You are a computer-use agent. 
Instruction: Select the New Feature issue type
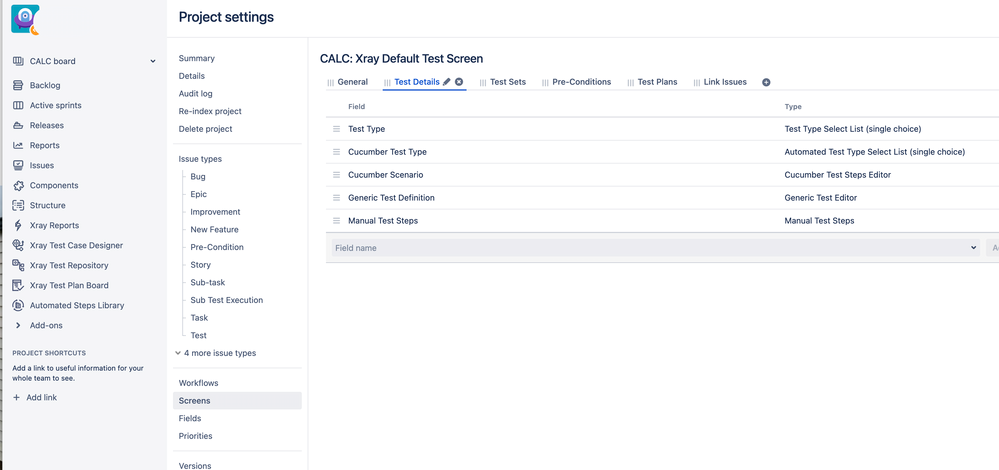[x=214, y=229]
